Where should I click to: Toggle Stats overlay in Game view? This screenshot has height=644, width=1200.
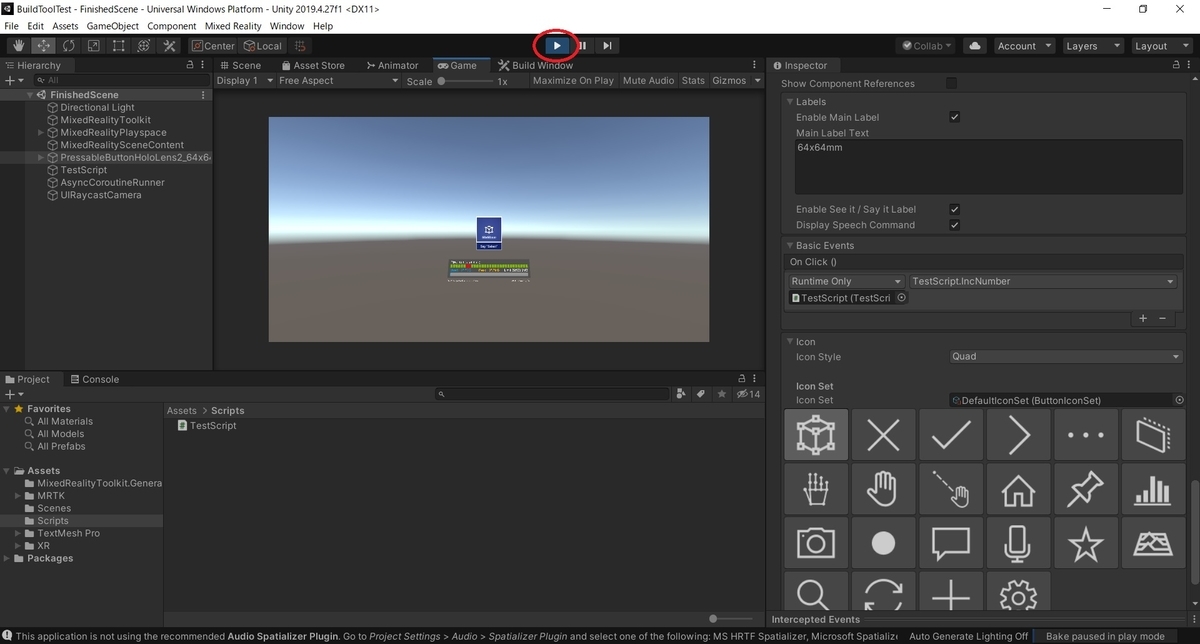pyautogui.click(x=693, y=80)
